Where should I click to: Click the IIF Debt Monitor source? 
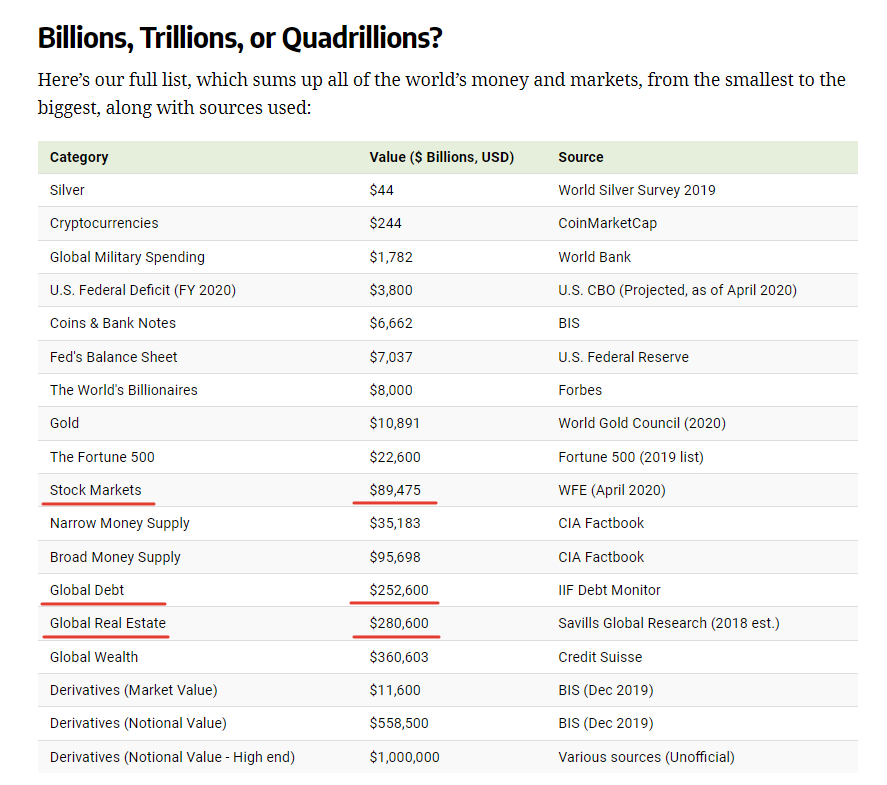point(609,590)
